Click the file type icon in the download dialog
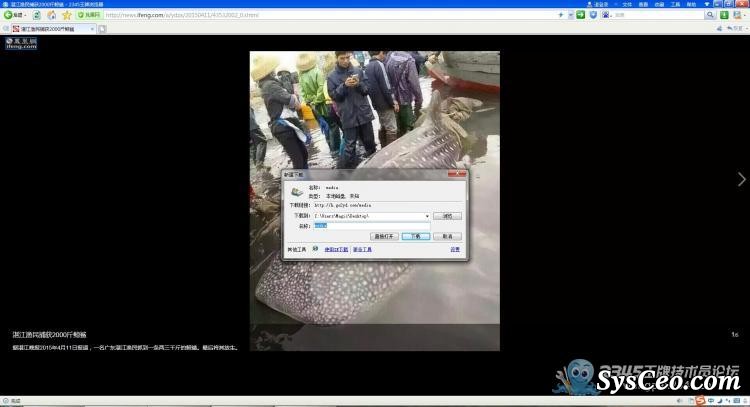This screenshot has width=750, height=407. pos(296,190)
